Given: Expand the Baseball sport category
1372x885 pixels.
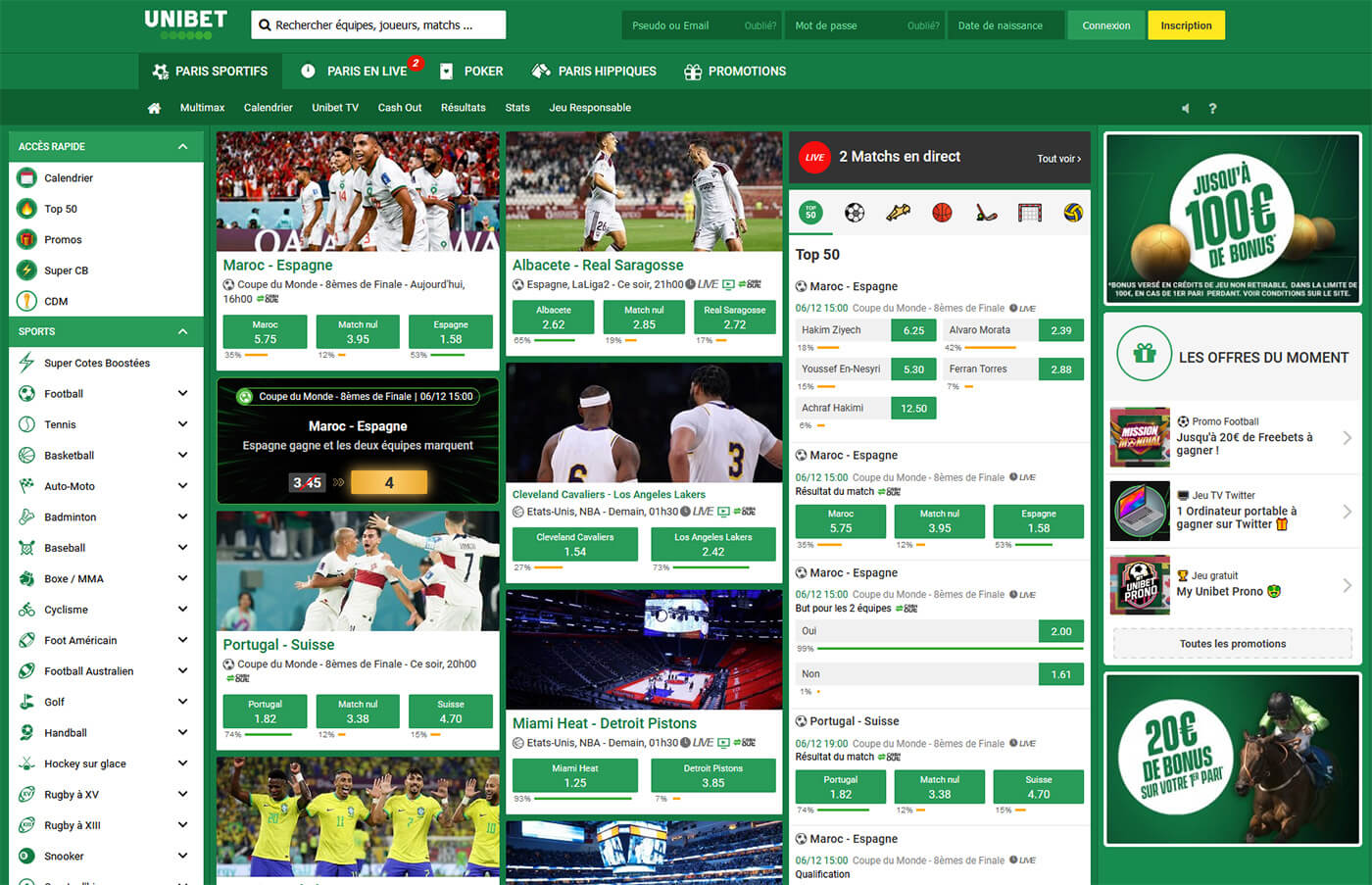Looking at the screenshot, I should [x=182, y=548].
